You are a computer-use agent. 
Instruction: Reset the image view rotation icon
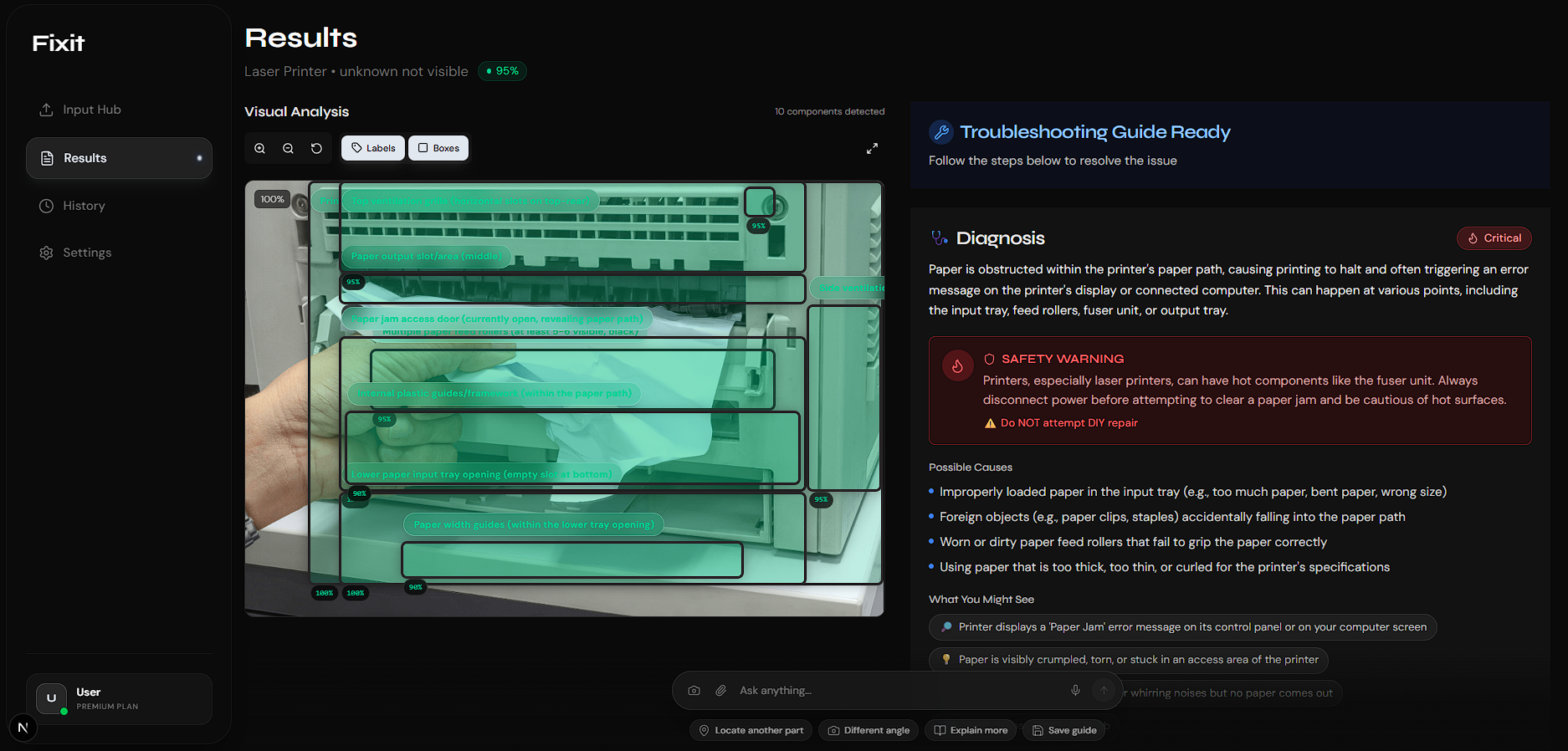click(316, 148)
